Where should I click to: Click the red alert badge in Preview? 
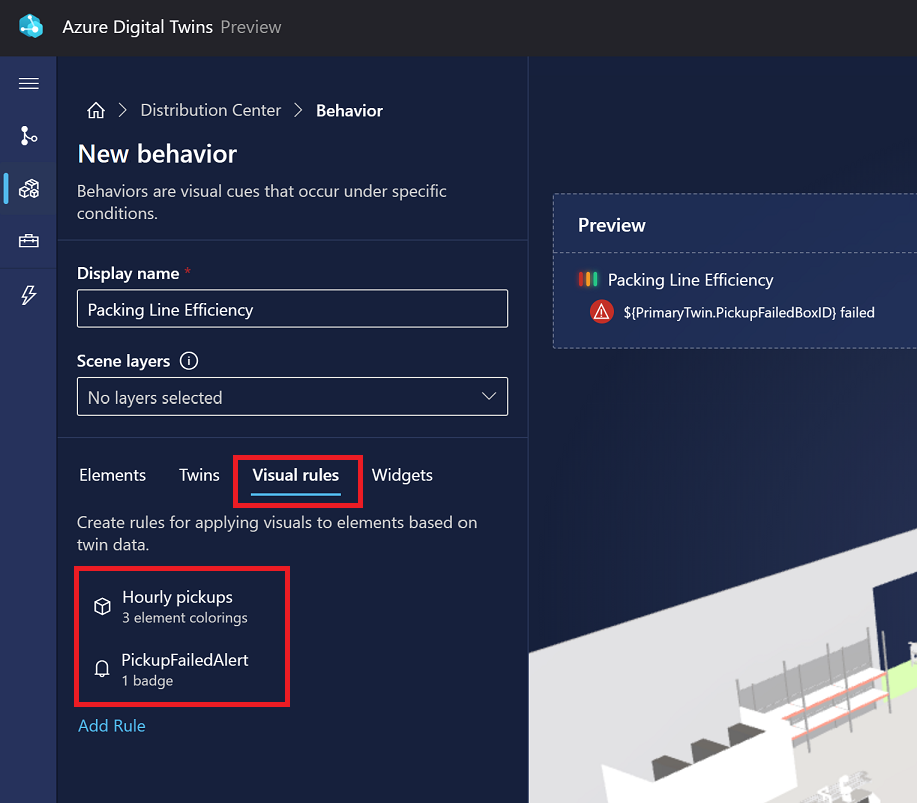(x=601, y=311)
